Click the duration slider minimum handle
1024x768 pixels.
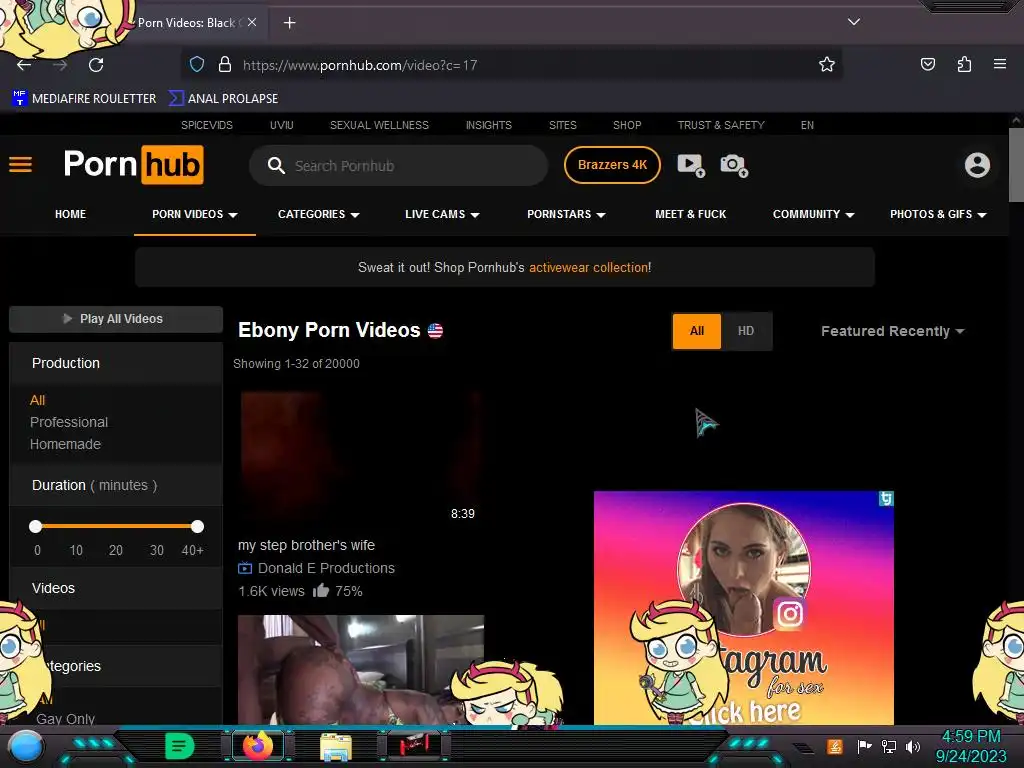(36, 526)
